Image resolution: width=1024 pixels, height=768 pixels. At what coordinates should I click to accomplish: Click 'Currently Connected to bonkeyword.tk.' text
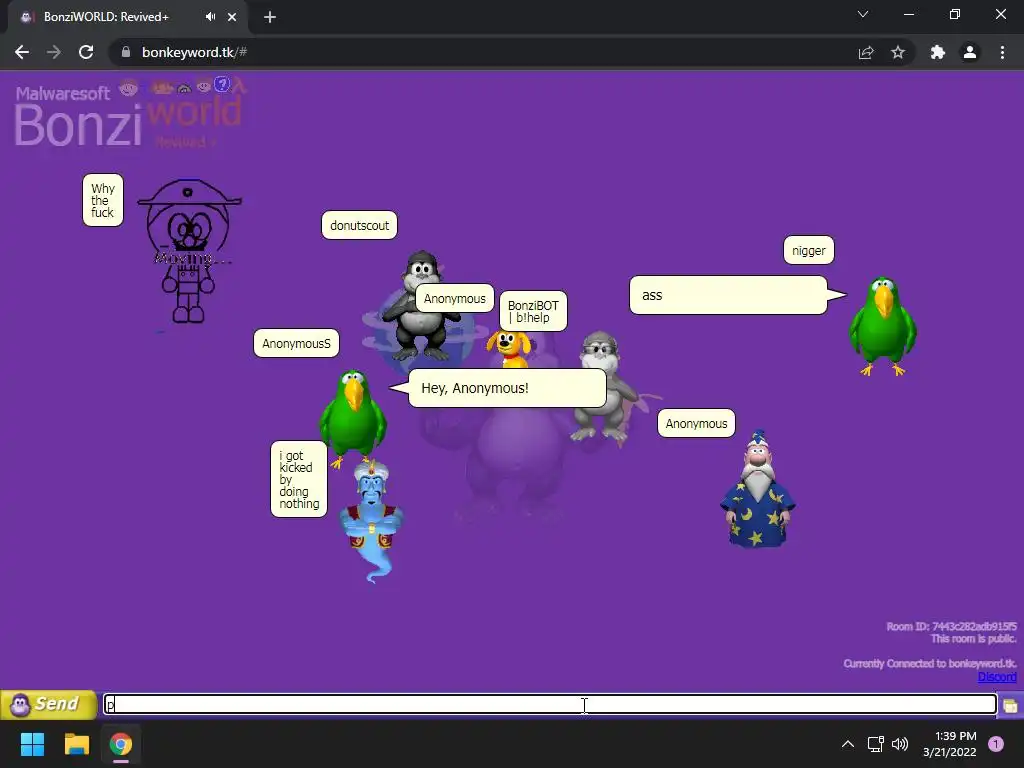(930, 664)
